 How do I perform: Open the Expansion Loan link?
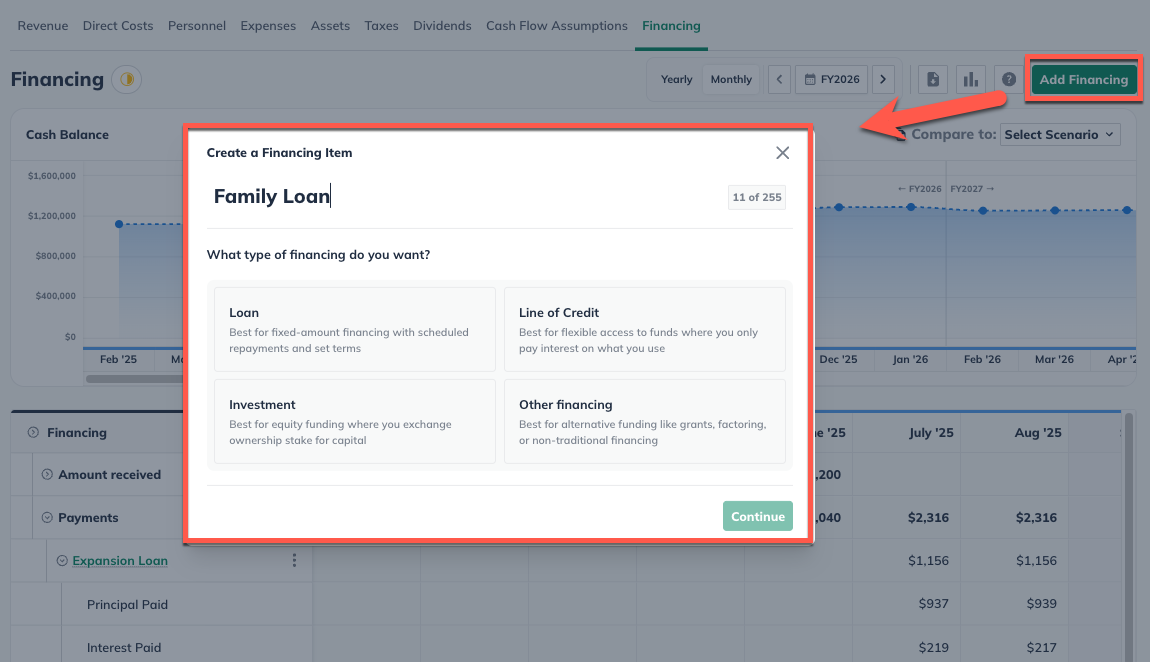120,561
